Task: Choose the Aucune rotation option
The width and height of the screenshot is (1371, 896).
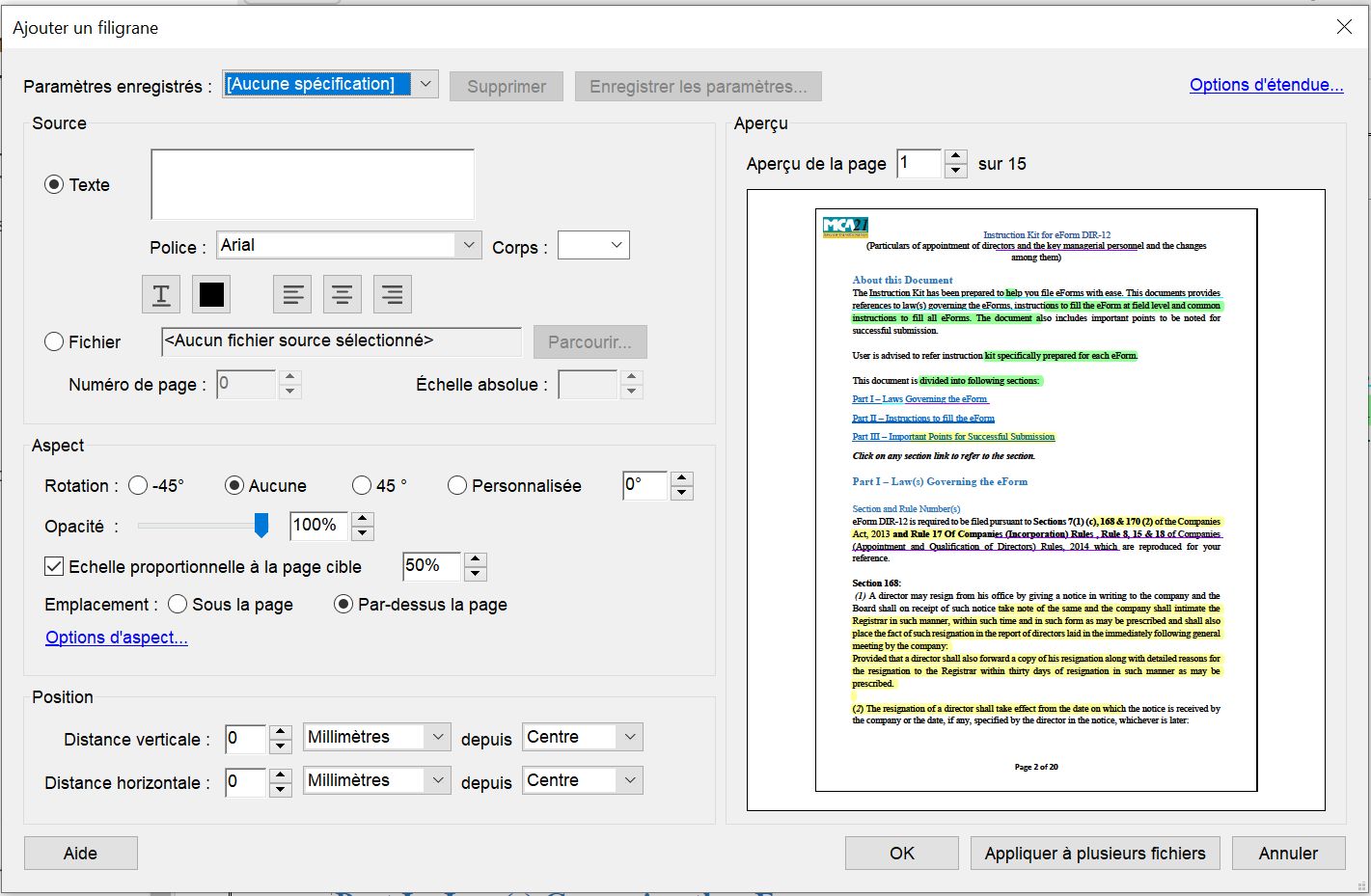Action: coord(234,485)
